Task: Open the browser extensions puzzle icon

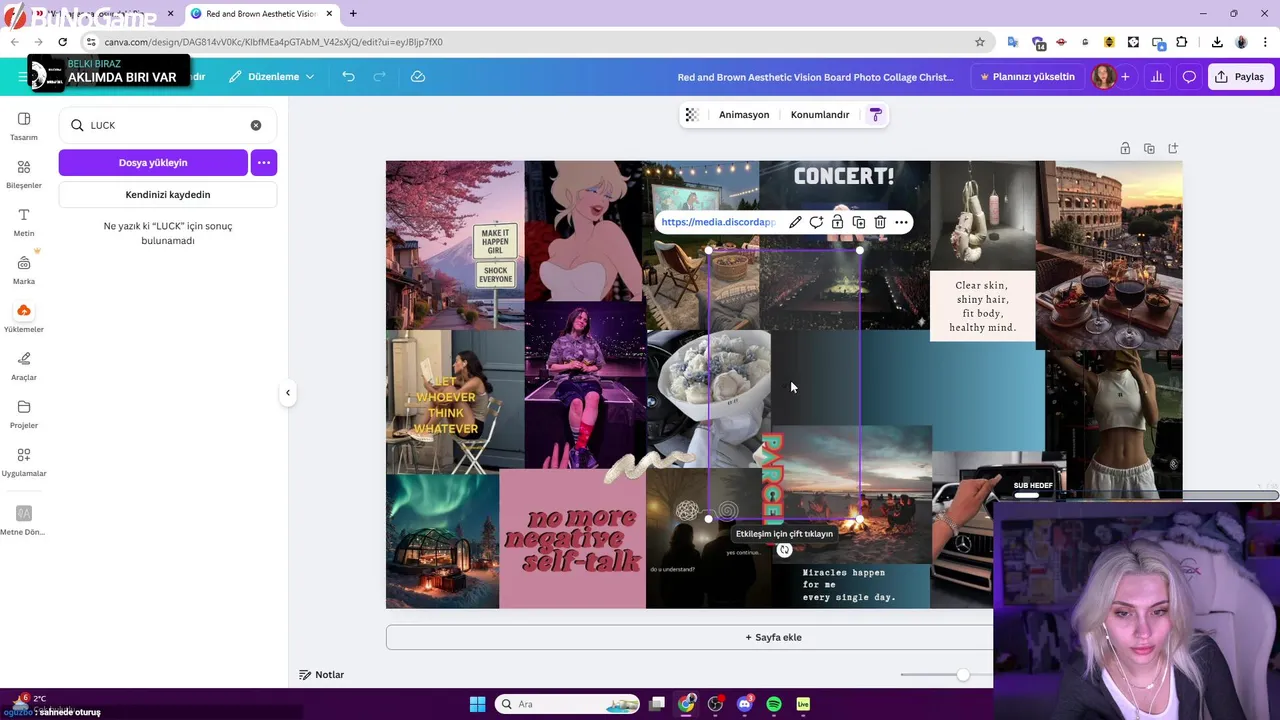Action: coord(1182,42)
